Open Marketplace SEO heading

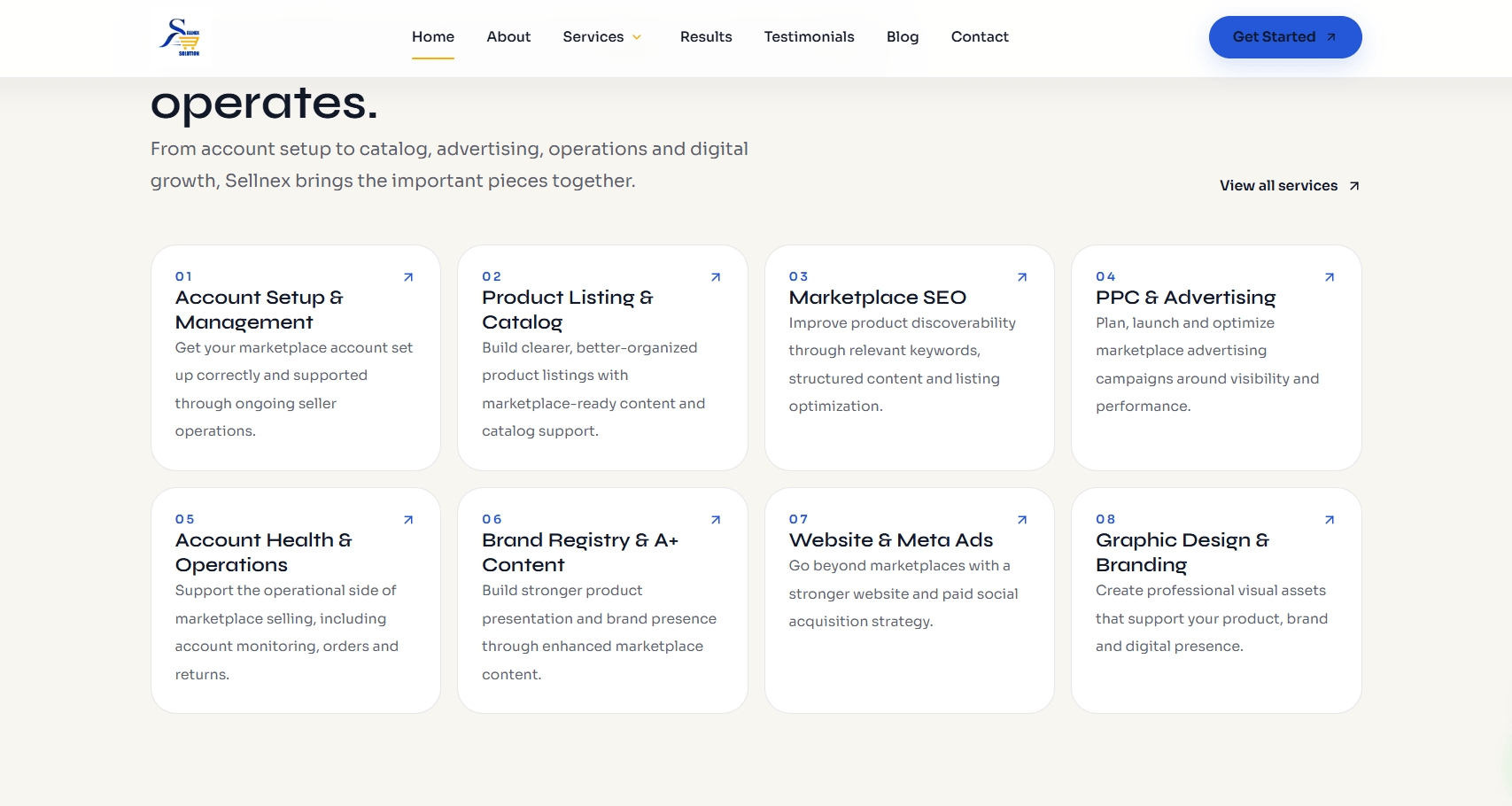coord(878,298)
